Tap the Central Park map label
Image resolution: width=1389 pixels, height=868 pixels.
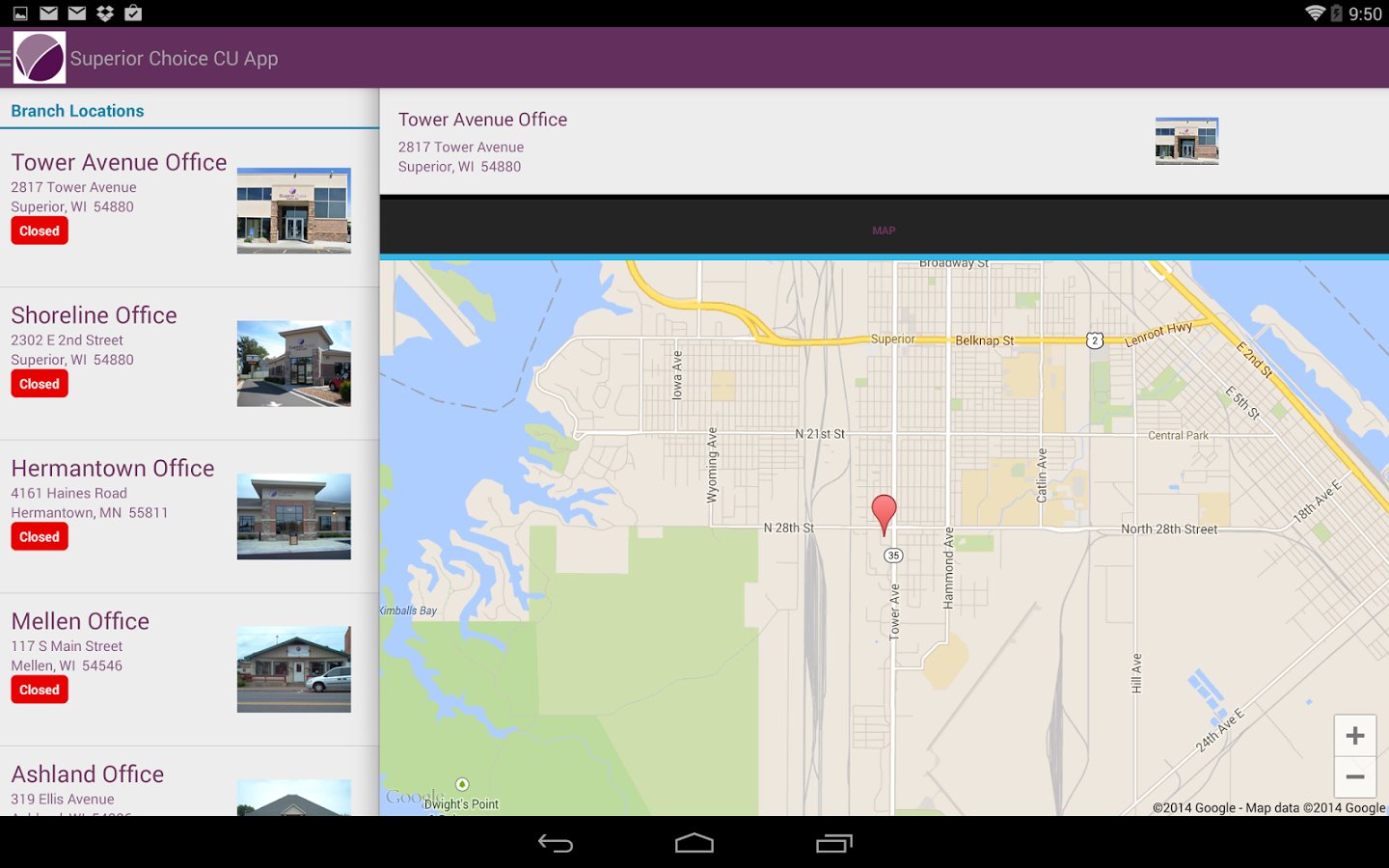[1178, 435]
